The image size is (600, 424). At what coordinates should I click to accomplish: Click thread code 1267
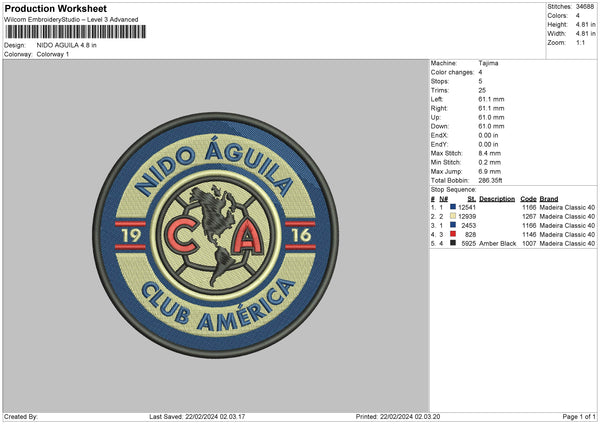(x=529, y=217)
